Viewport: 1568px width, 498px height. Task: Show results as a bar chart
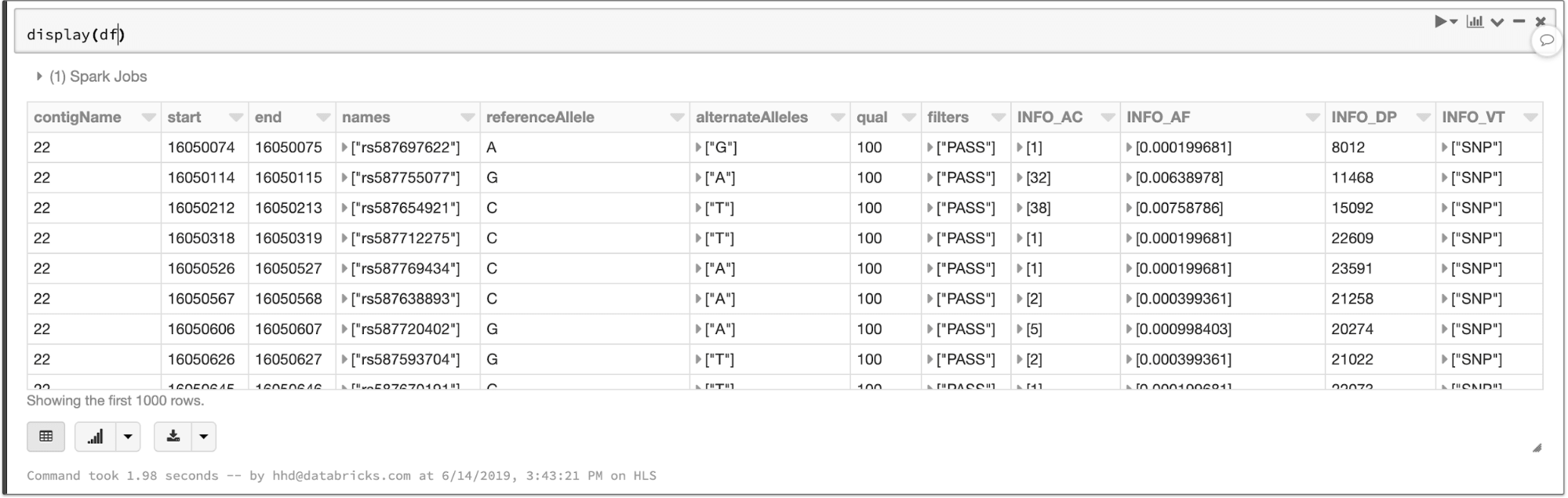click(x=95, y=437)
